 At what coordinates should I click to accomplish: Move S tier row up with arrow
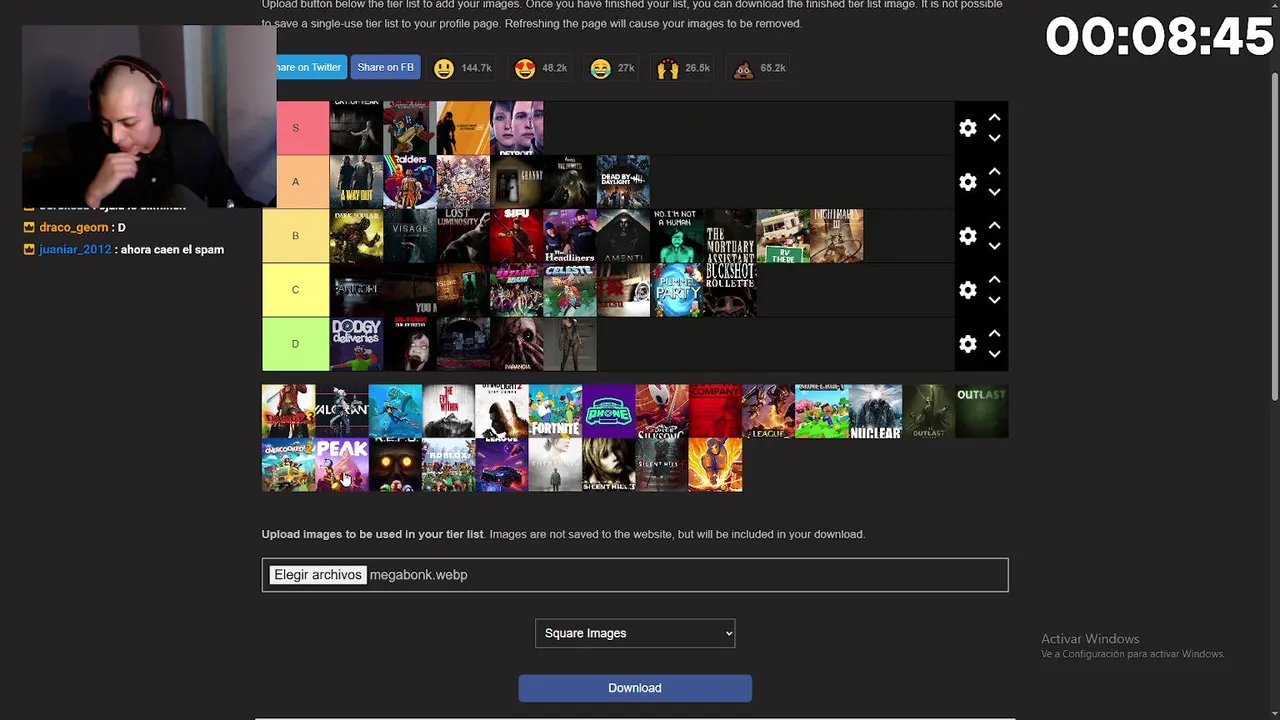(994, 117)
